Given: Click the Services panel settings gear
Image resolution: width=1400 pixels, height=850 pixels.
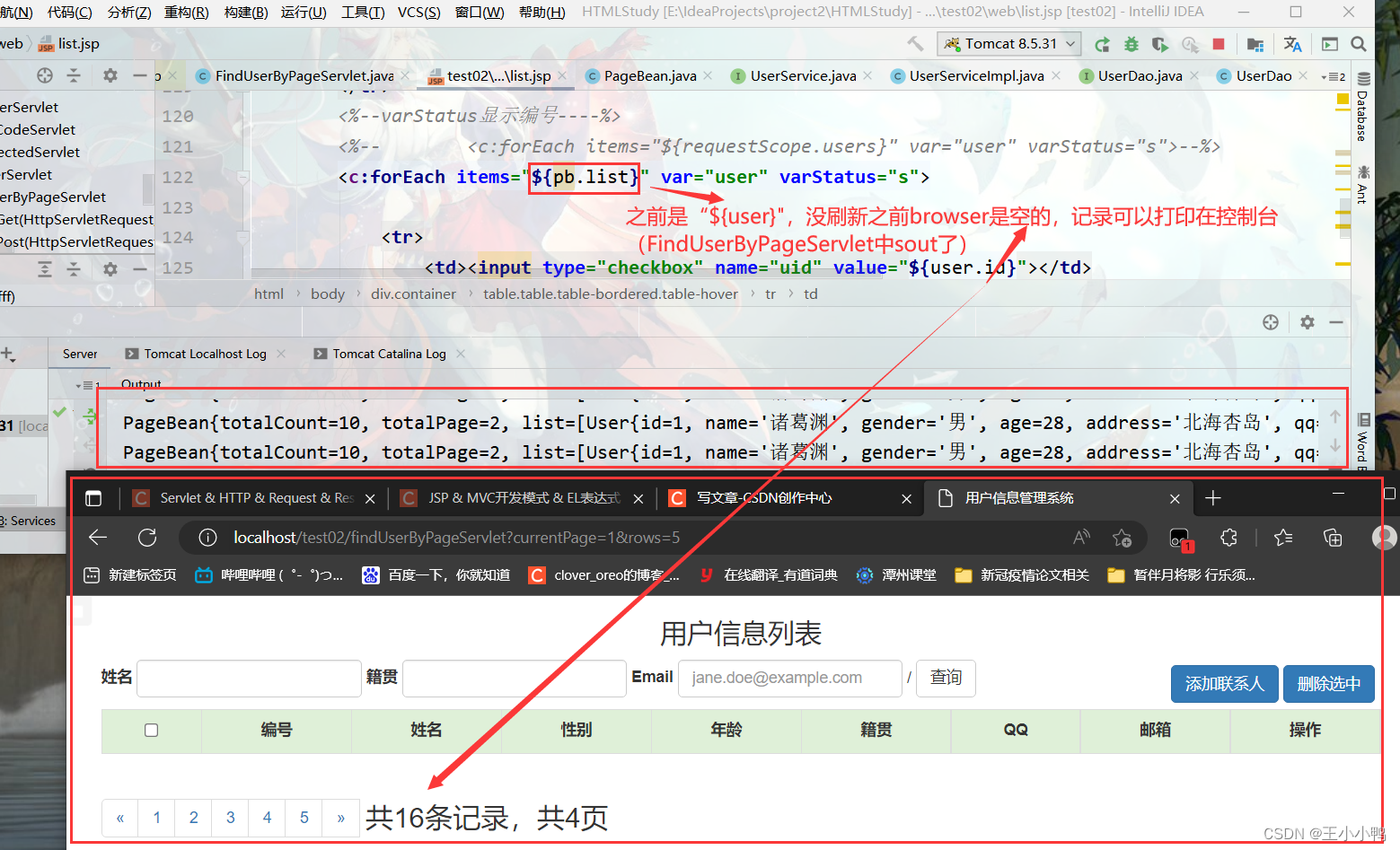Looking at the screenshot, I should coord(1308,322).
